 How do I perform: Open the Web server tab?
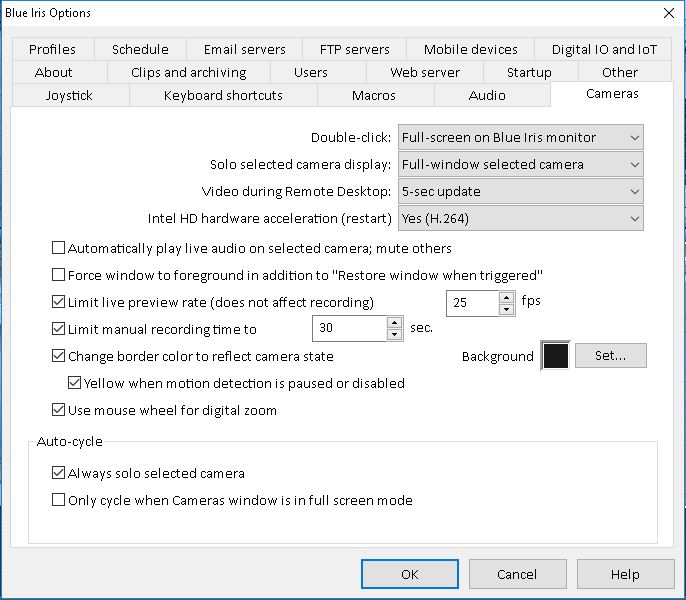click(x=425, y=72)
